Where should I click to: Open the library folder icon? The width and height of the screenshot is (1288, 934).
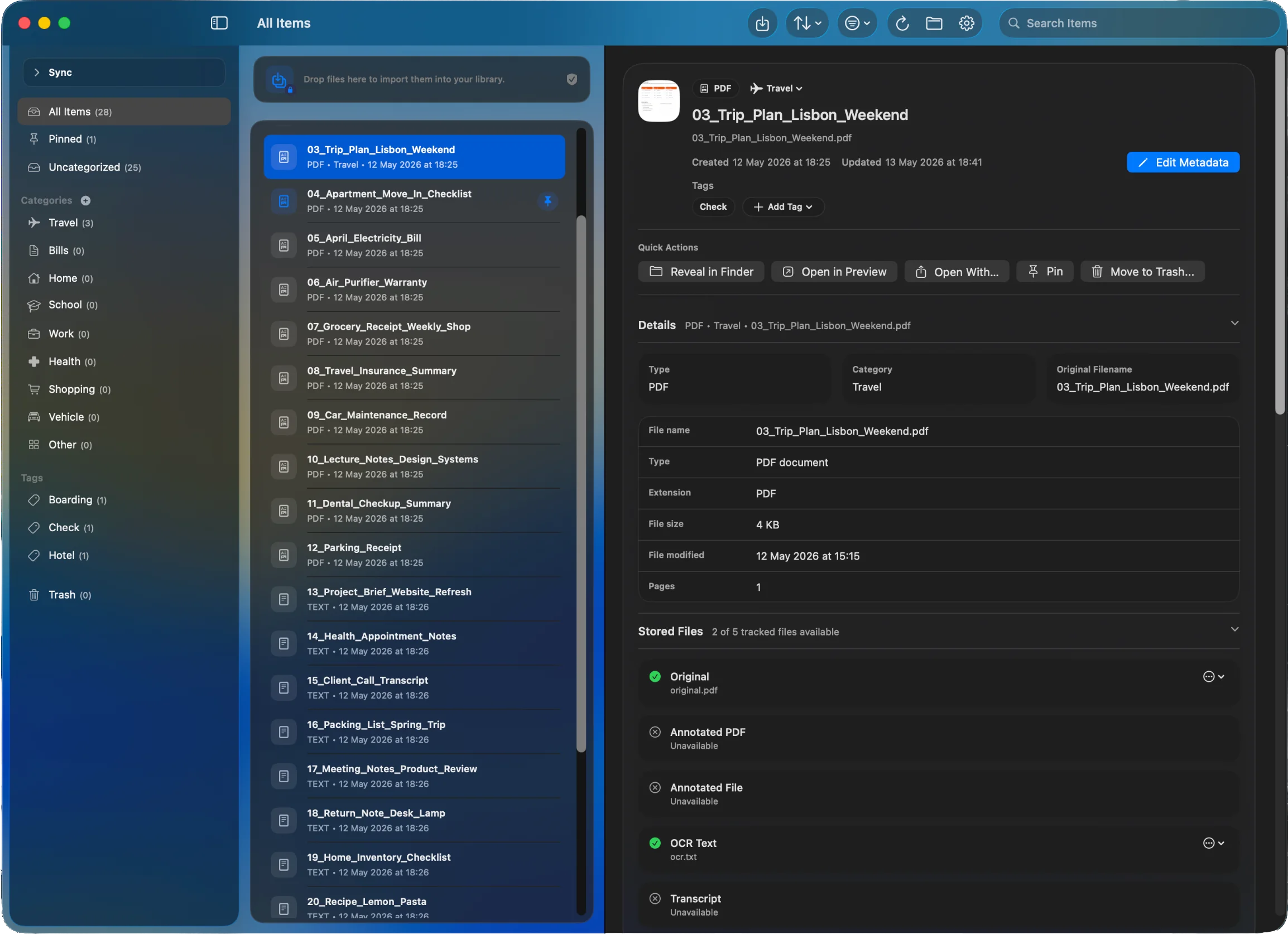pyautogui.click(x=934, y=23)
